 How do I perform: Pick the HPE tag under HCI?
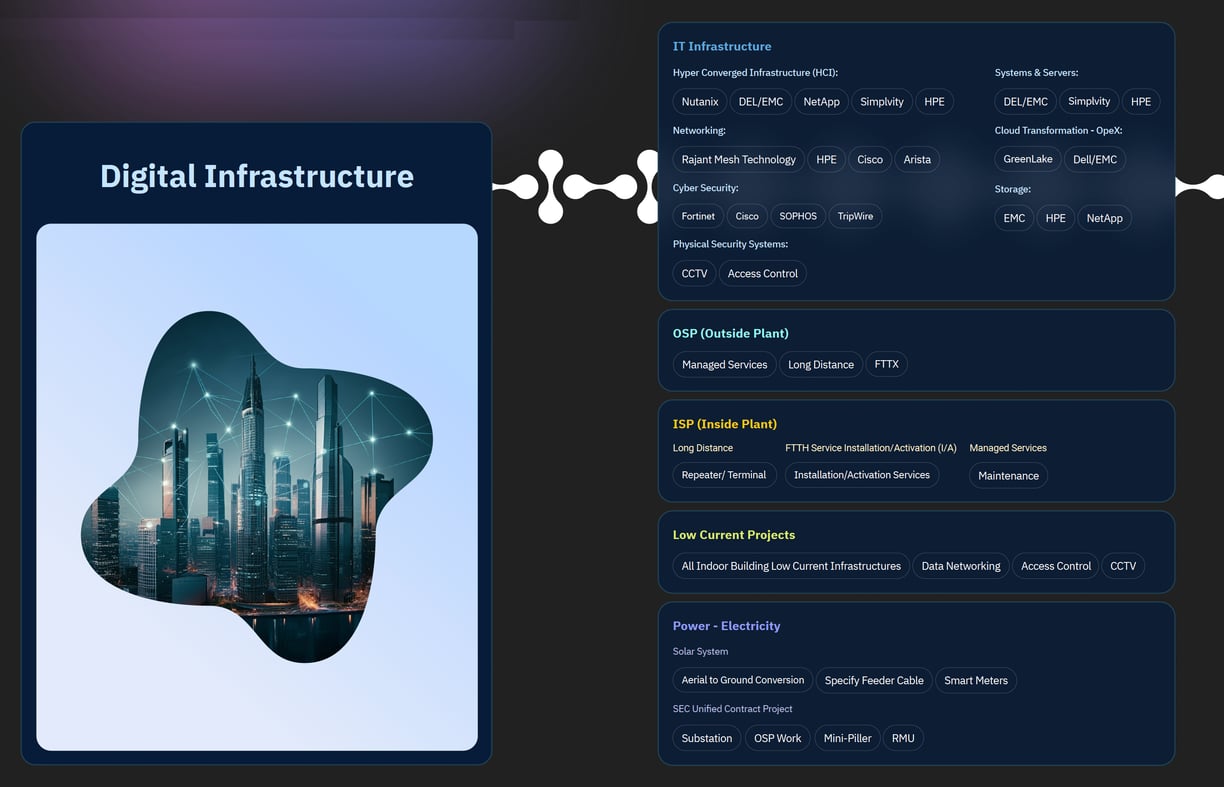934,102
